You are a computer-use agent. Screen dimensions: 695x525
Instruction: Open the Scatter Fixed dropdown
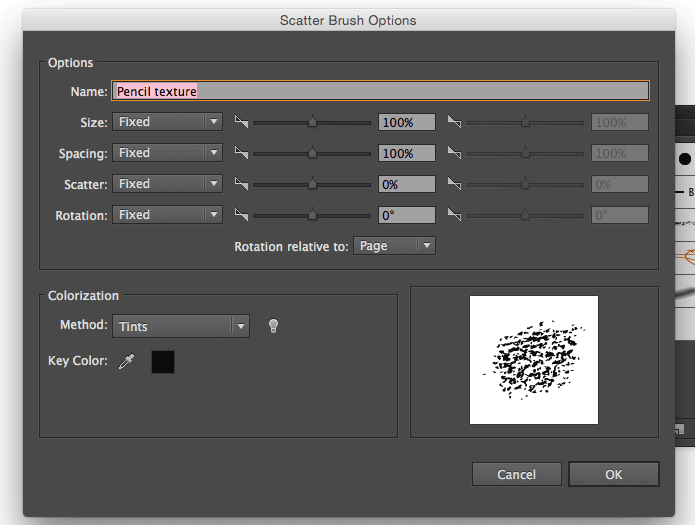tap(167, 184)
